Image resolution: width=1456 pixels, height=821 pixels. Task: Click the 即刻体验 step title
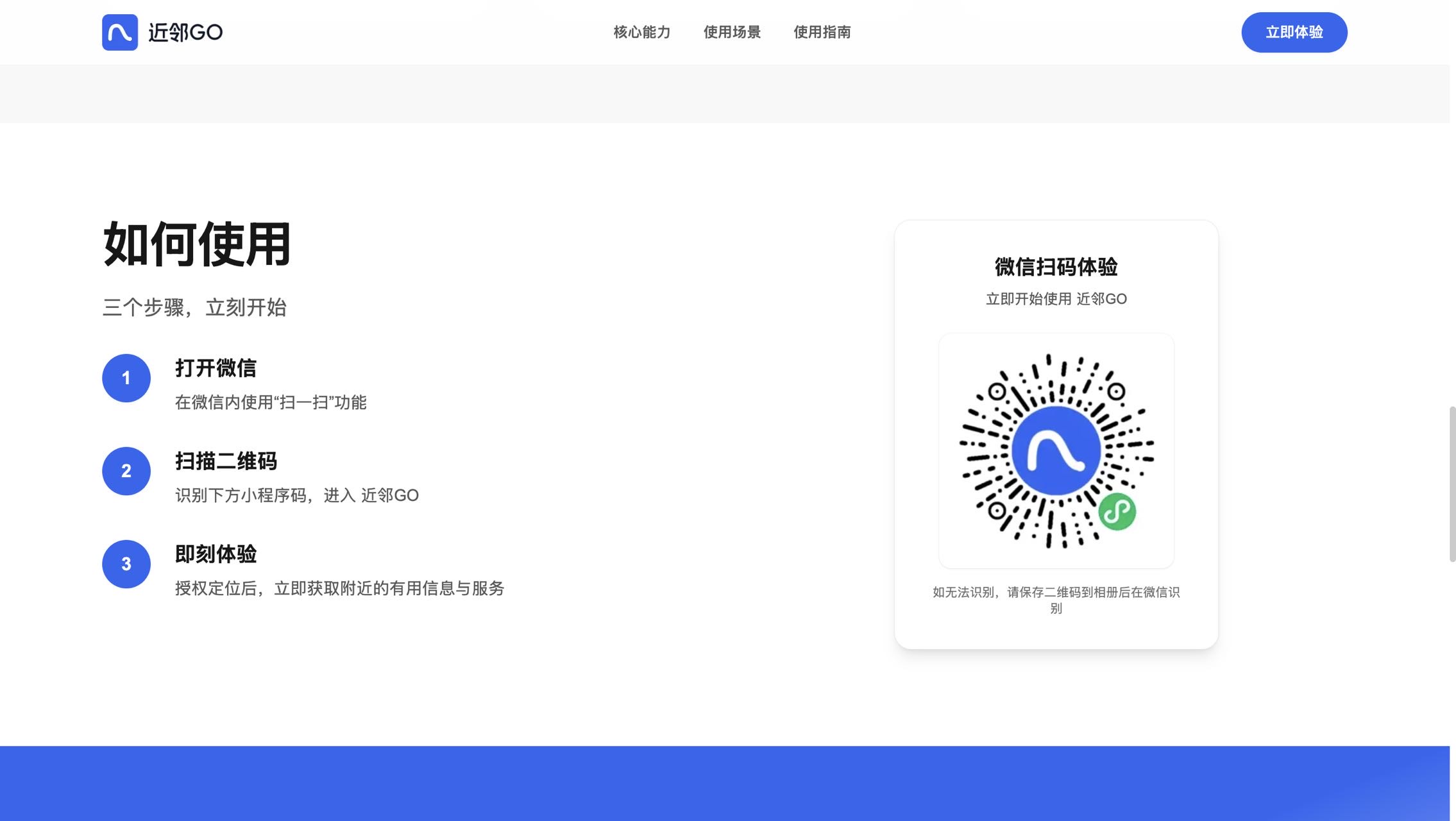(216, 554)
